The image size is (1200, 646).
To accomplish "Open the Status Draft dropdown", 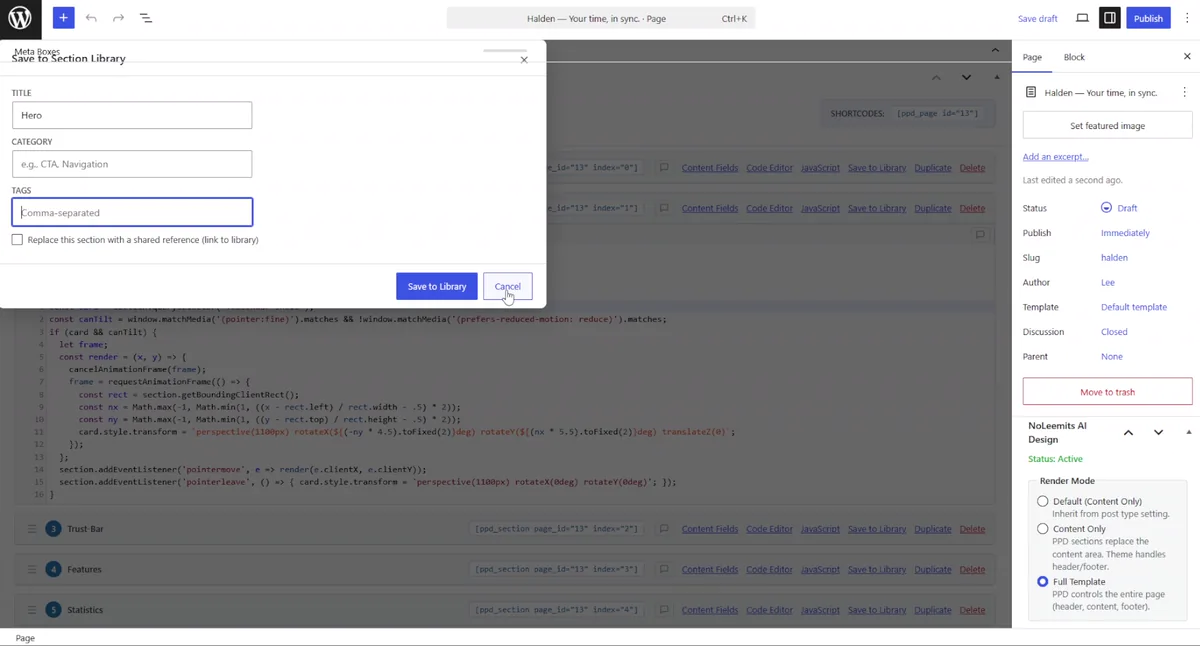I will 1119,208.
